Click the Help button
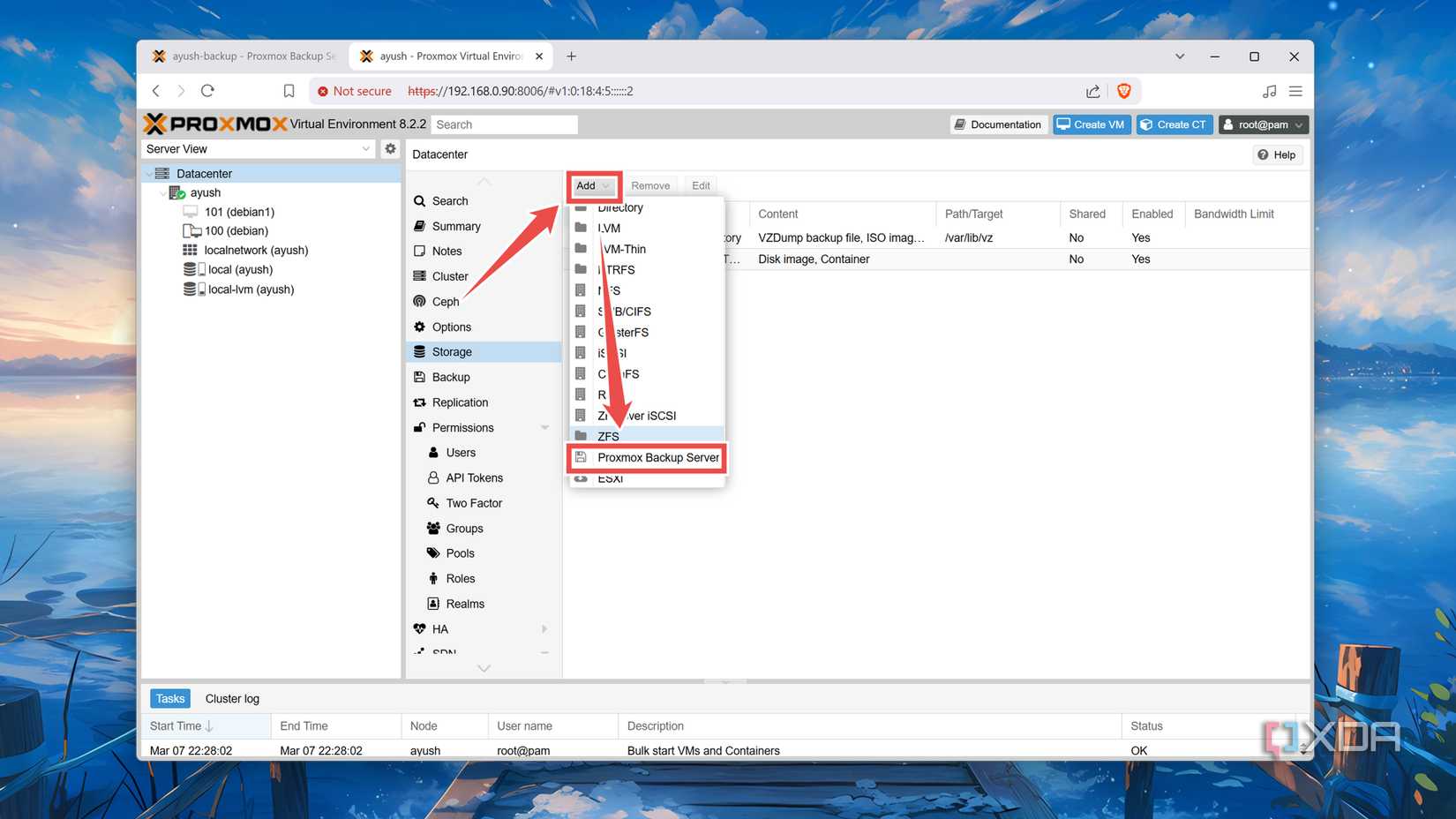The height and width of the screenshot is (819, 1456). pos(1277,155)
